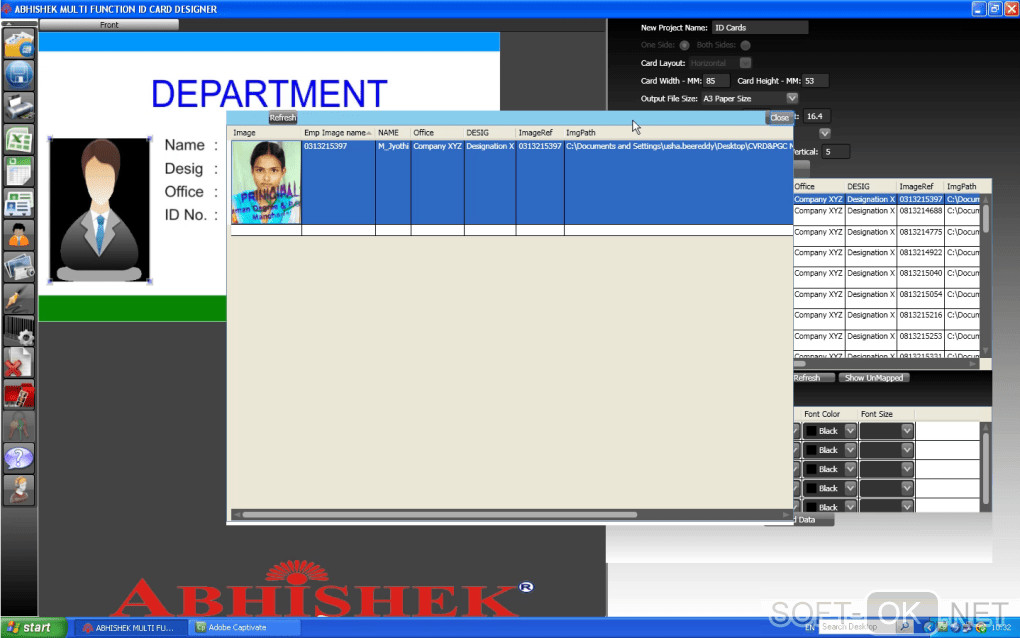Click the Card Width MM field
This screenshot has height=638, width=1020.
pyautogui.click(x=716, y=81)
